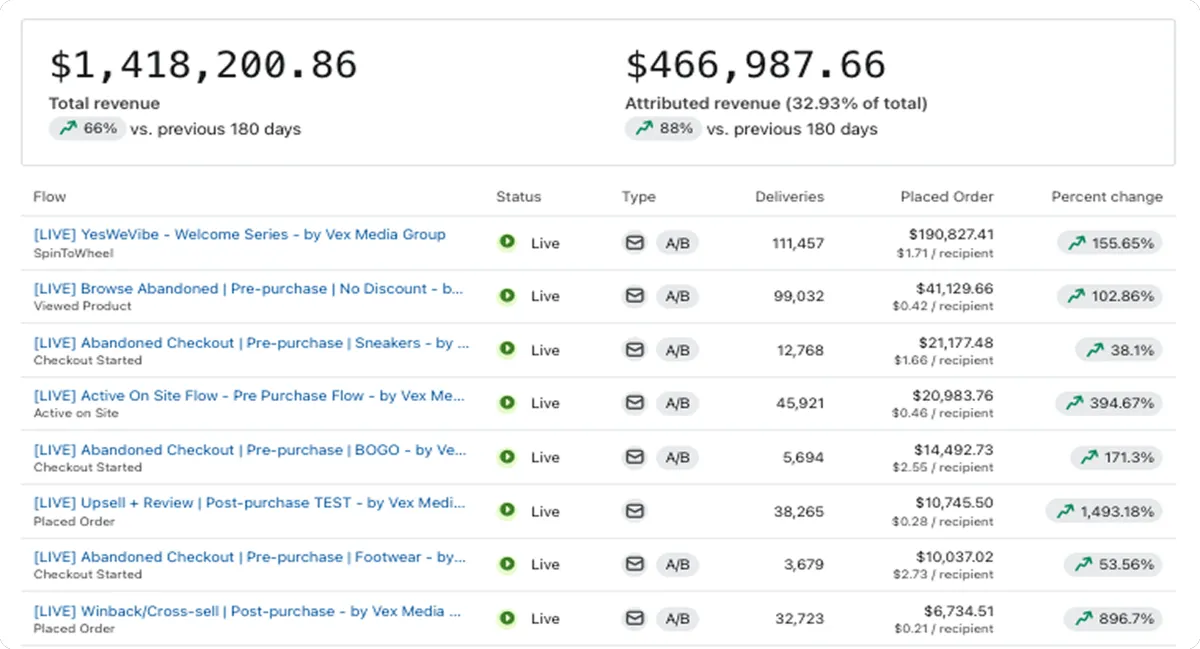The image size is (1200, 649).
Task: Click green play icon for Abandoned Checkout BOGO
Action: click(507, 457)
